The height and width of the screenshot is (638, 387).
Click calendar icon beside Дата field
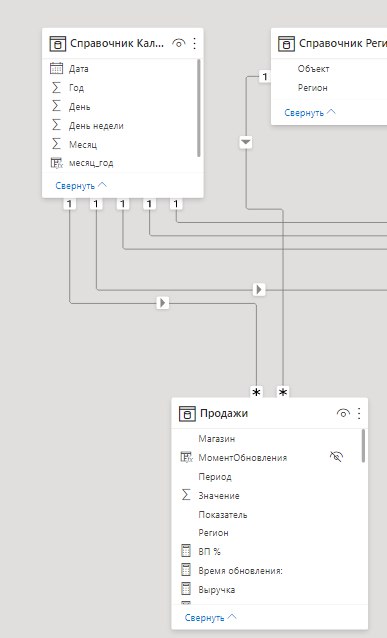click(56, 68)
